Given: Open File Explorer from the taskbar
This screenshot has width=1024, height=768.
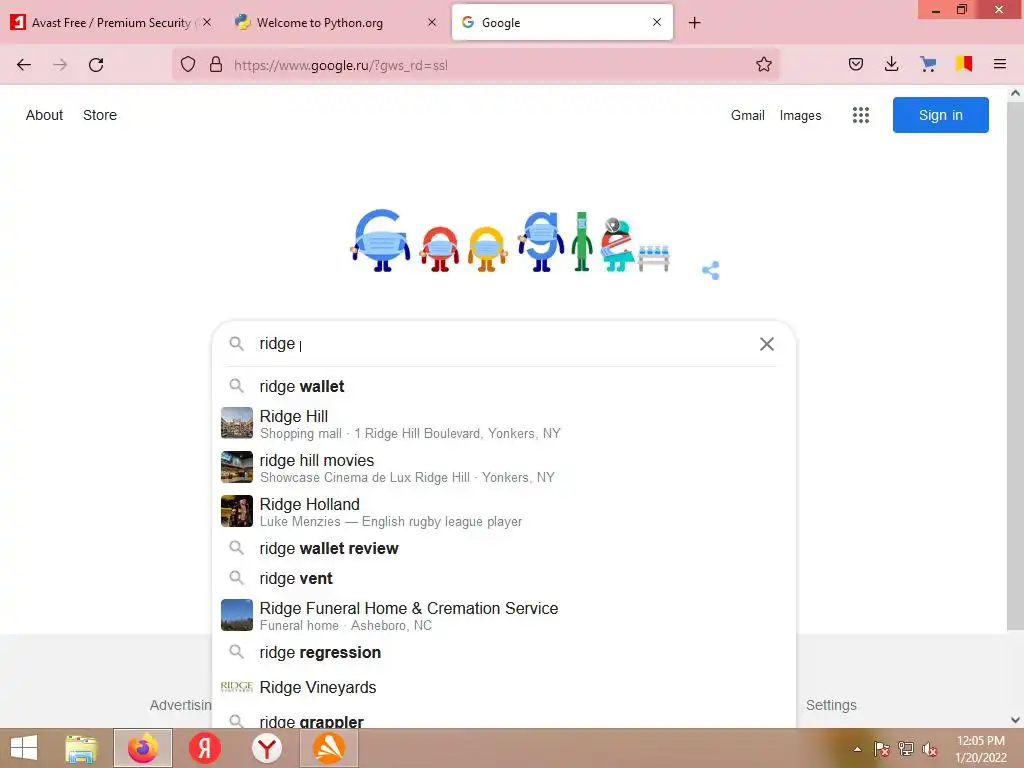Looking at the screenshot, I should click(81, 748).
